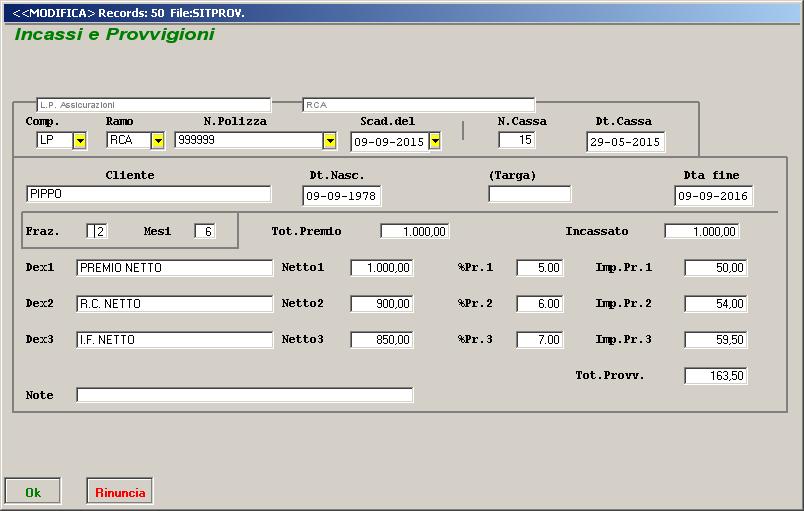
Task: Select the read-only RCA description field
Action: tap(419, 105)
